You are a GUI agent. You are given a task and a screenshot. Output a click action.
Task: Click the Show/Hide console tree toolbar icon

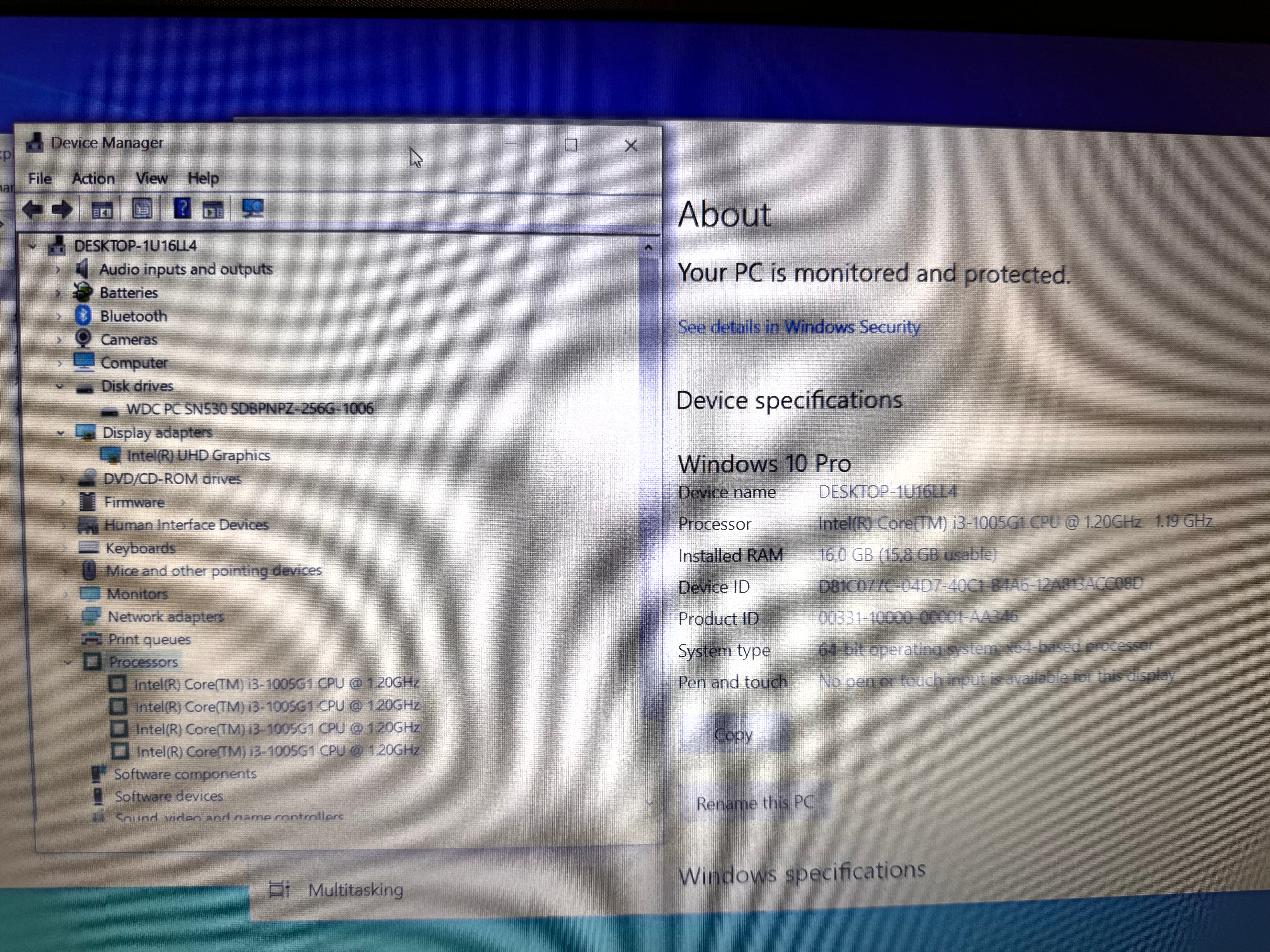103,210
